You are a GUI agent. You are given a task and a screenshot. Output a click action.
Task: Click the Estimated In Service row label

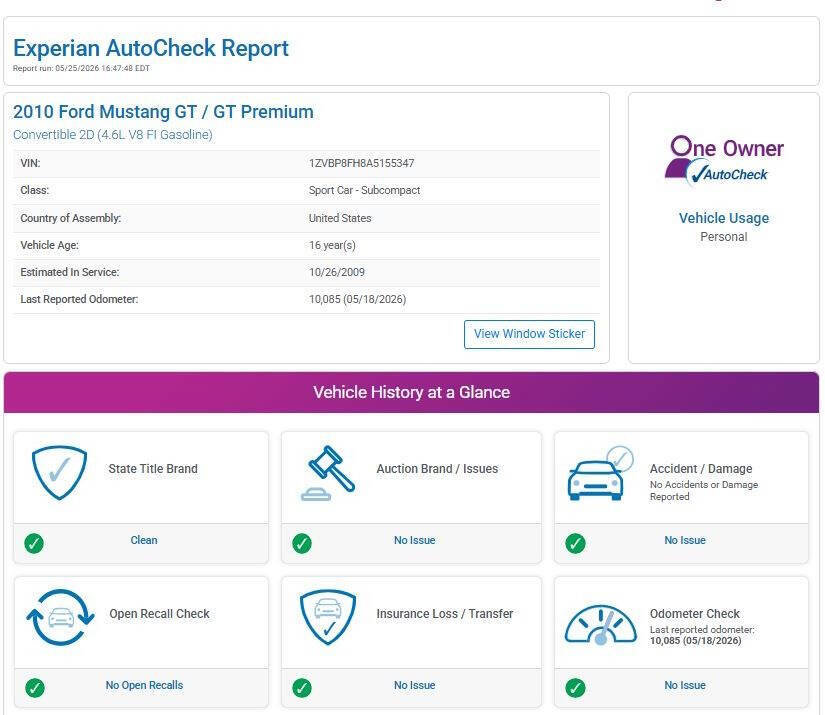point(69,272)
